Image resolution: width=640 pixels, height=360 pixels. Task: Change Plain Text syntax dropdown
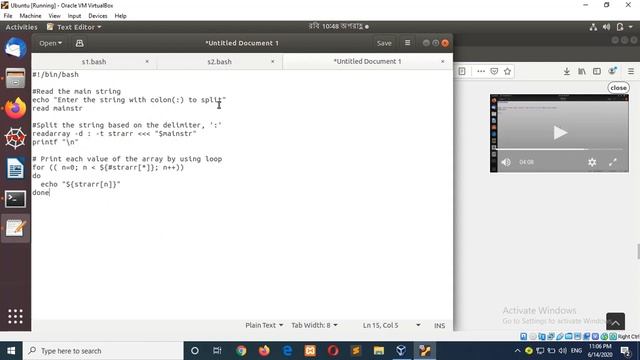click(264, 325)
